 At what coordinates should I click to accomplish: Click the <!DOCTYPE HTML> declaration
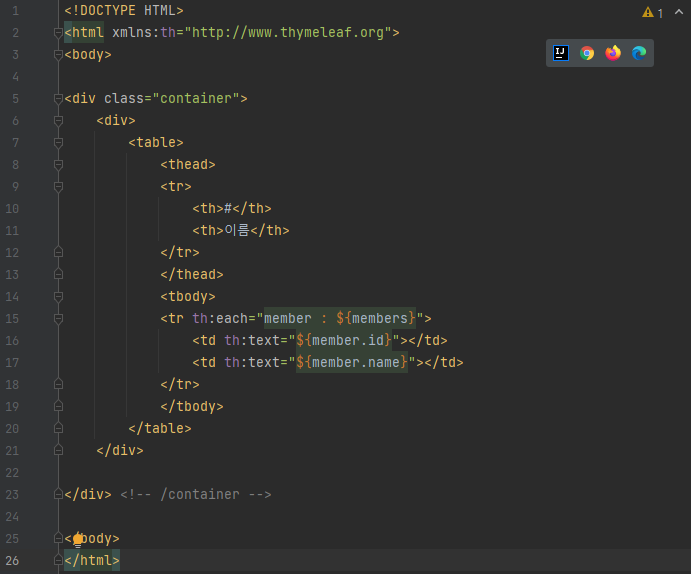click(x=124, y=11)
